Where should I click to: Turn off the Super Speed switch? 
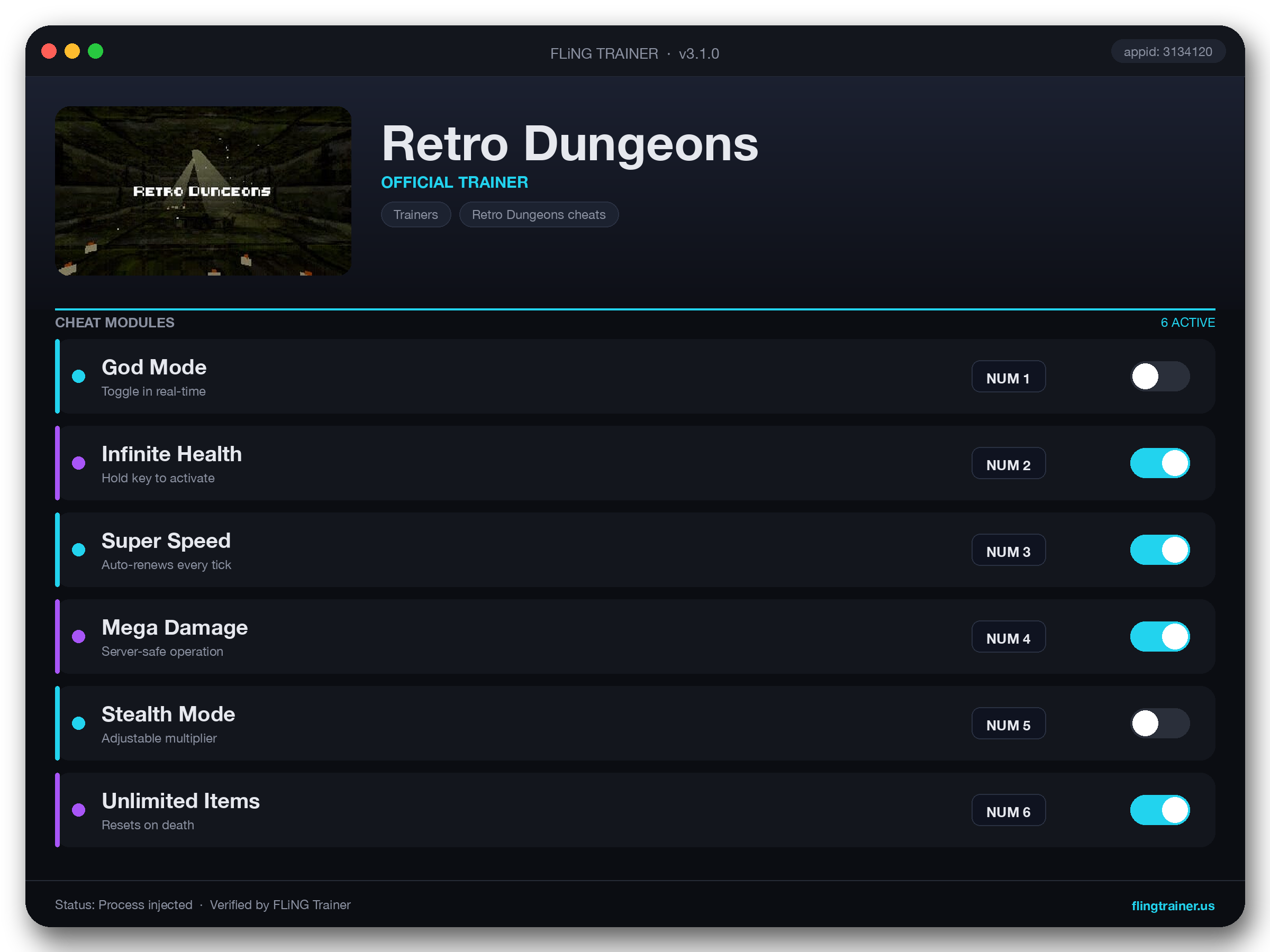1160,550
